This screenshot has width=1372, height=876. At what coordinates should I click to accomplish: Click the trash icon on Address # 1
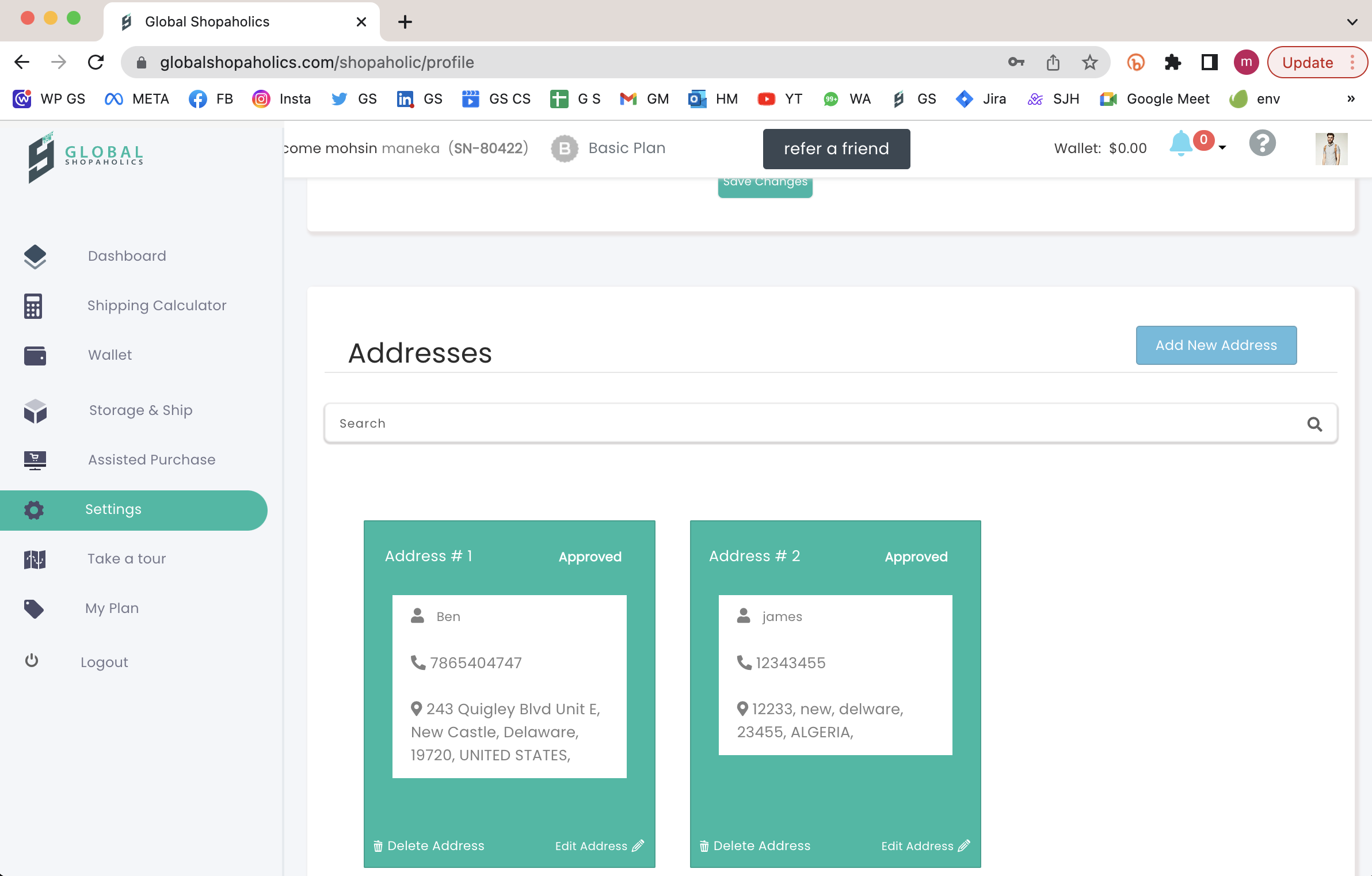(378, 846)
